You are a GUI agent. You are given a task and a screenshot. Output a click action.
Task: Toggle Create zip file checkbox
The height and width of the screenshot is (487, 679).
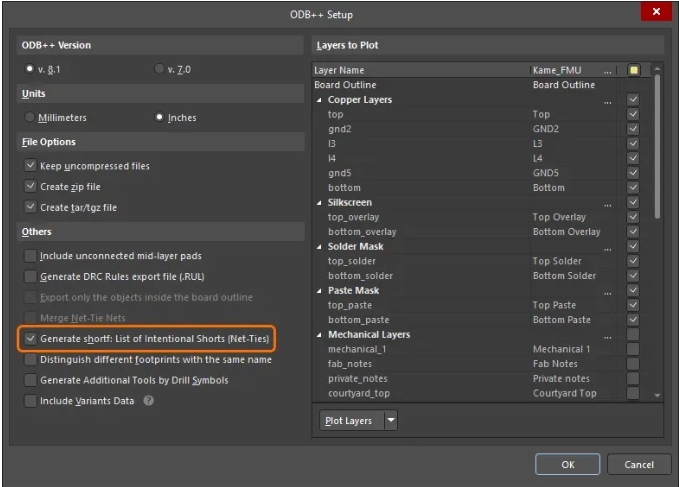(30, 186)
